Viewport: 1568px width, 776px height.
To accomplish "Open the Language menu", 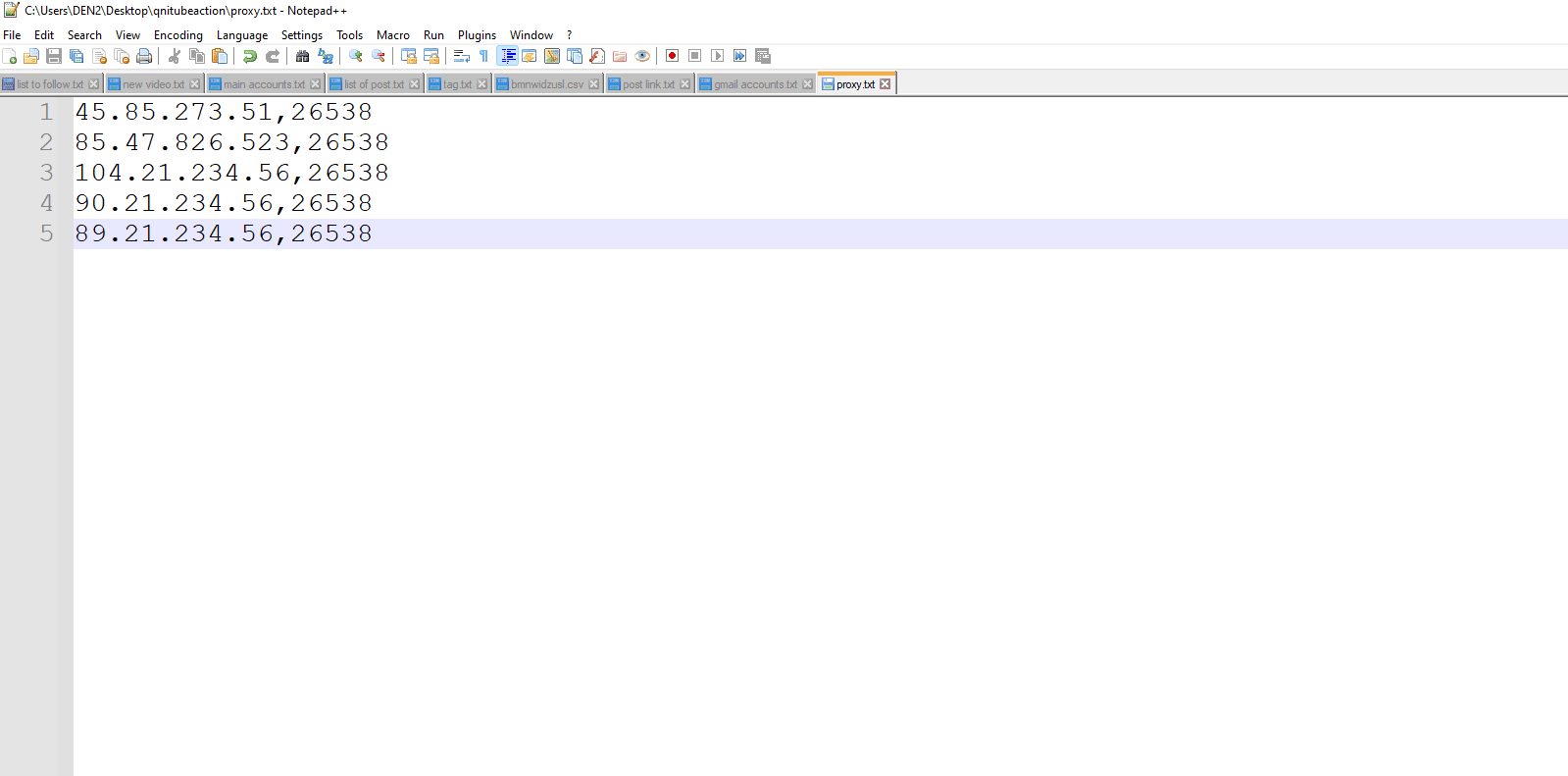I will tap(242, 35).
